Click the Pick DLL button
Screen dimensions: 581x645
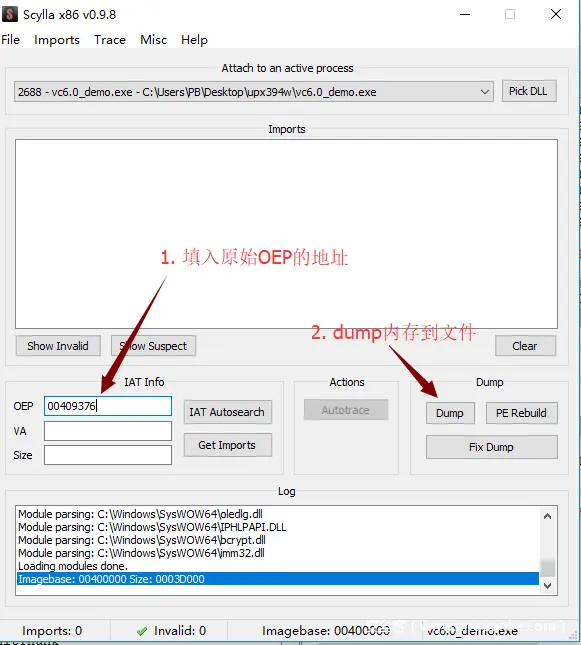coord(529,91)
